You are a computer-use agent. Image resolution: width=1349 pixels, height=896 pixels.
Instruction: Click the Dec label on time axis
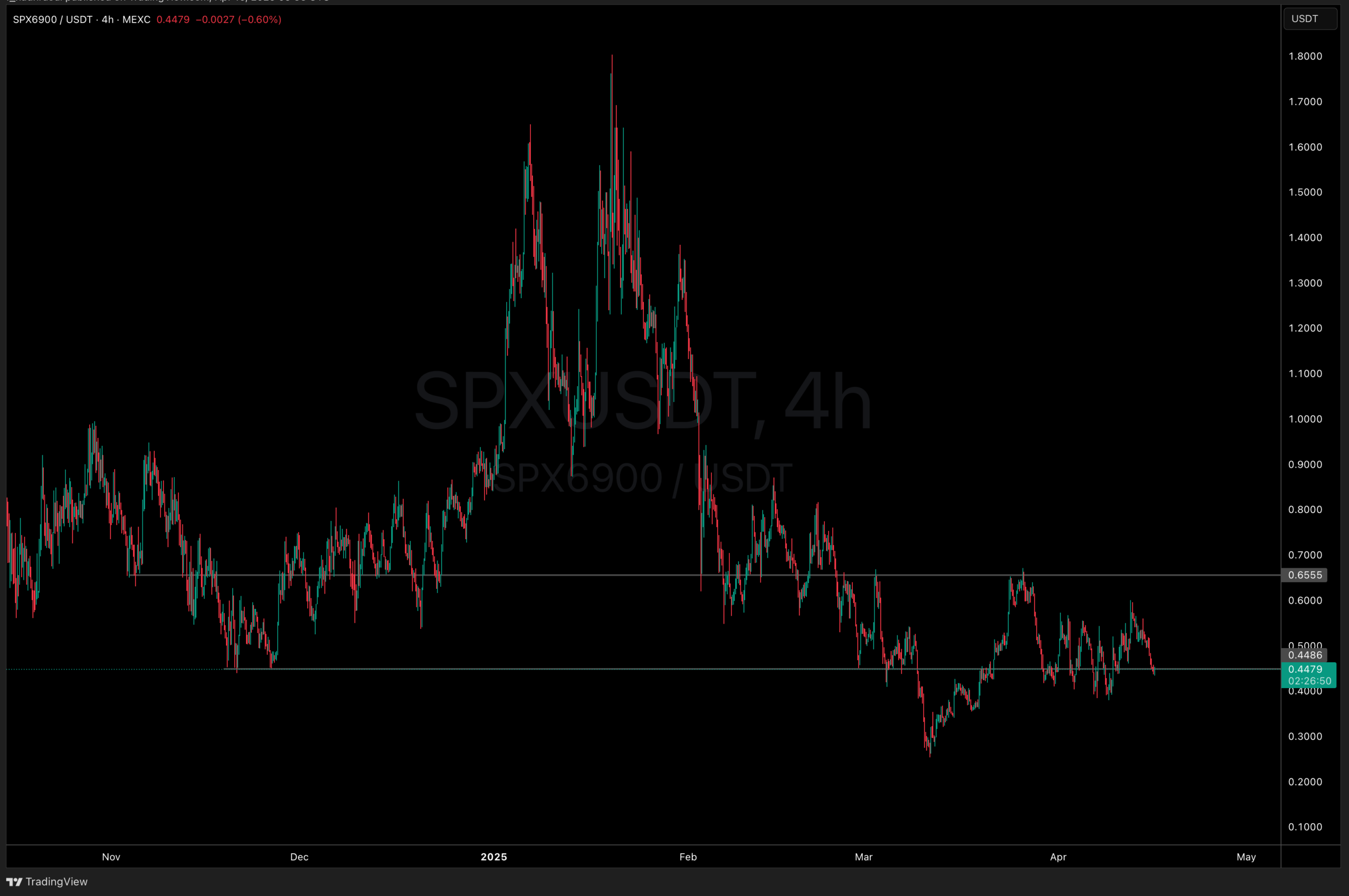299,857
